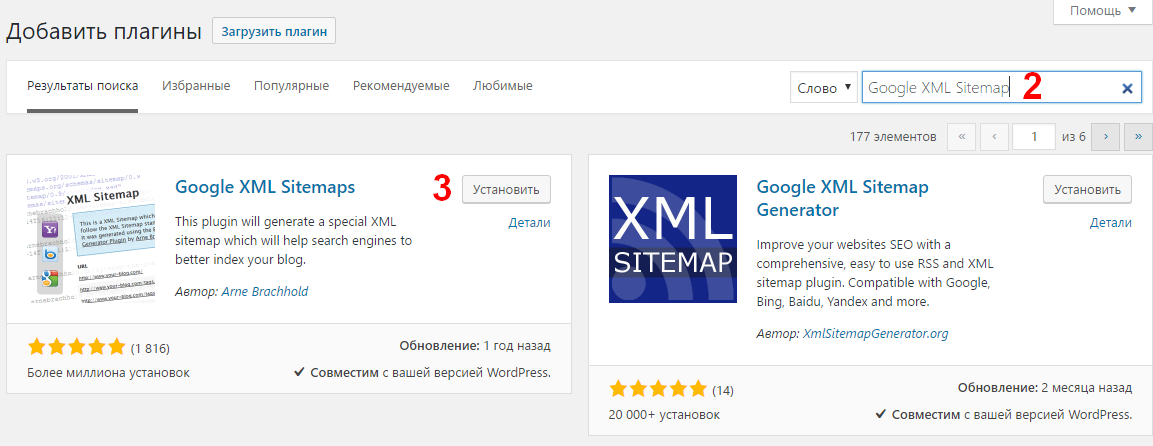Screen dimensions: 1153x446
Task: Click the из 6 page total text
Action: (x=1074, y=137)
